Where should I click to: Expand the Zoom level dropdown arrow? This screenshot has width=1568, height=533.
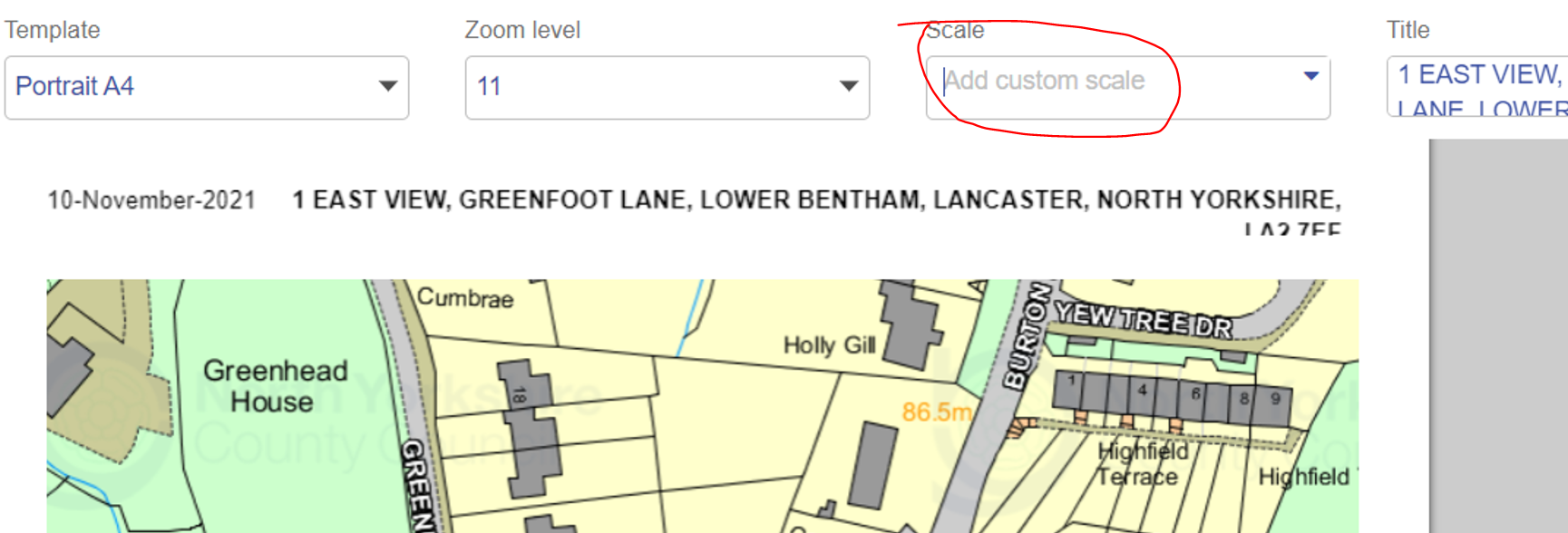(x=848, y=86)
